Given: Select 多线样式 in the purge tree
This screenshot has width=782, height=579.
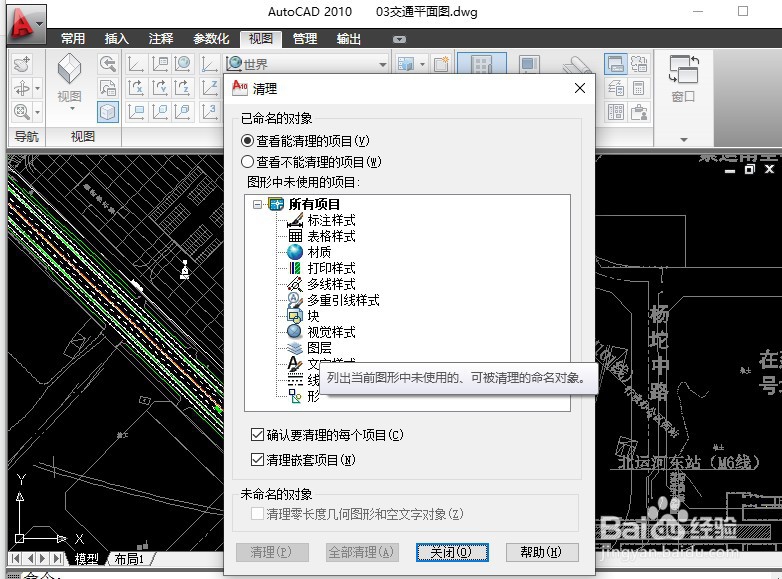Looking at the screenshot, I should coord(331,284).
